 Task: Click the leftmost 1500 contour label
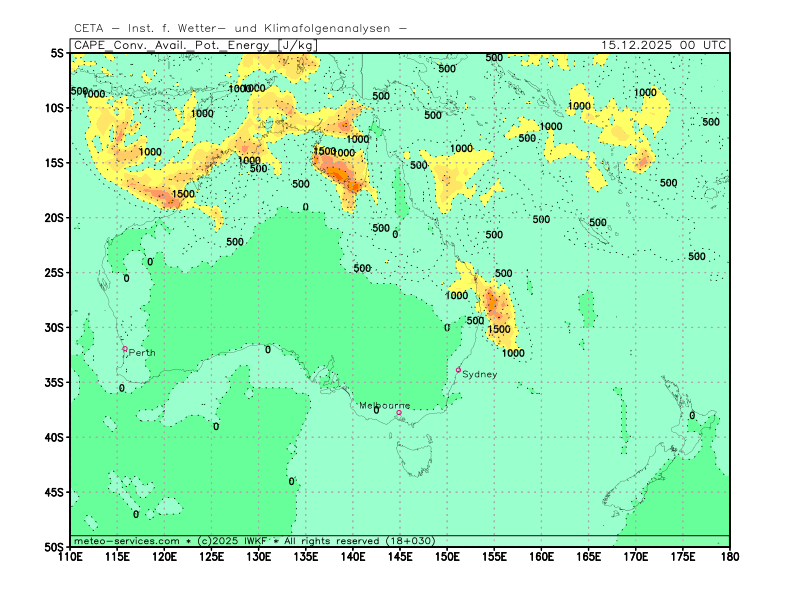click(183, 194)
